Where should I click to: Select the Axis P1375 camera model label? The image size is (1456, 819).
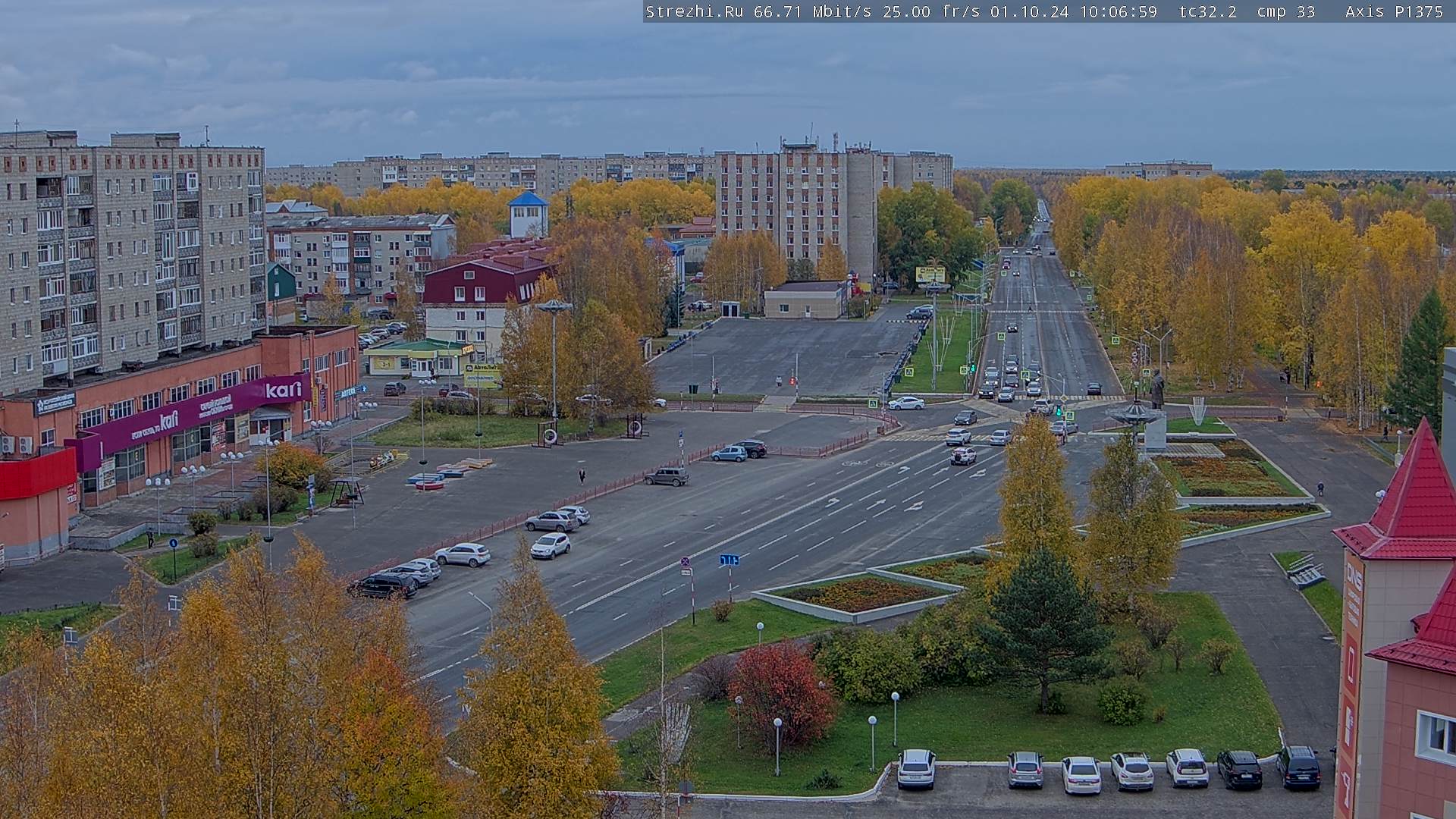pyautogui.click(x=1394, y=11)
